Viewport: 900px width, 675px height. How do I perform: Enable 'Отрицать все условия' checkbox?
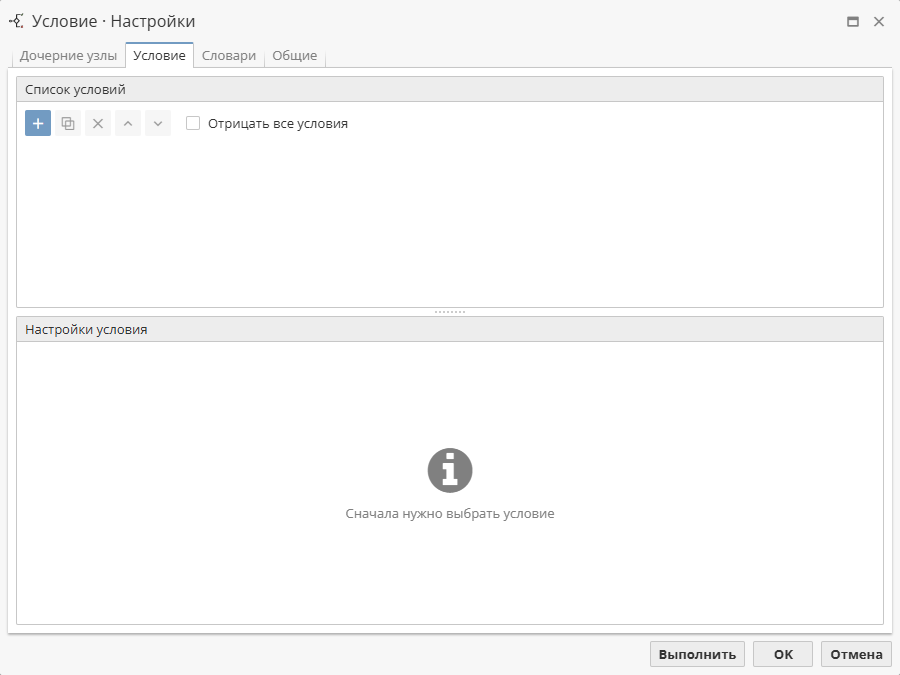pyautogui.click(x=194, y=124)
